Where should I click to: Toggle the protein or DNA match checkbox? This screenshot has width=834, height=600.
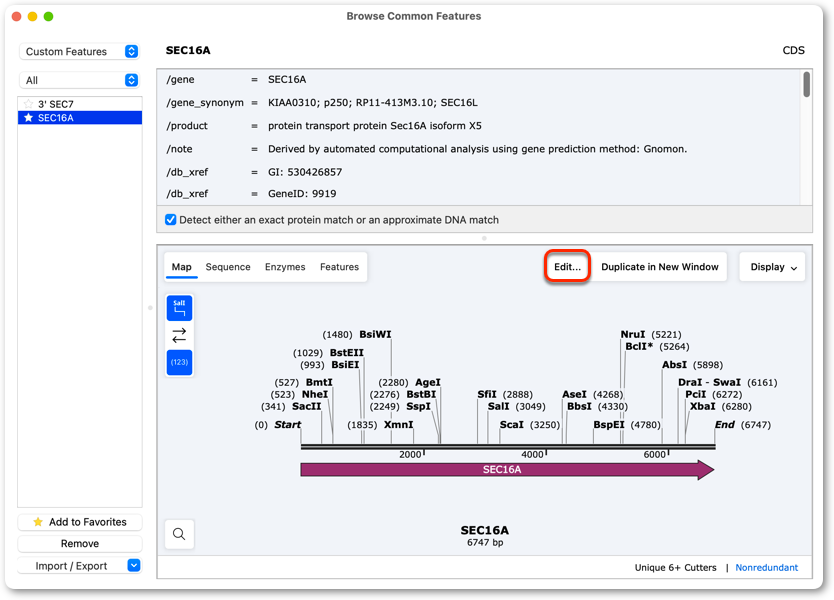tap(171, 220)
